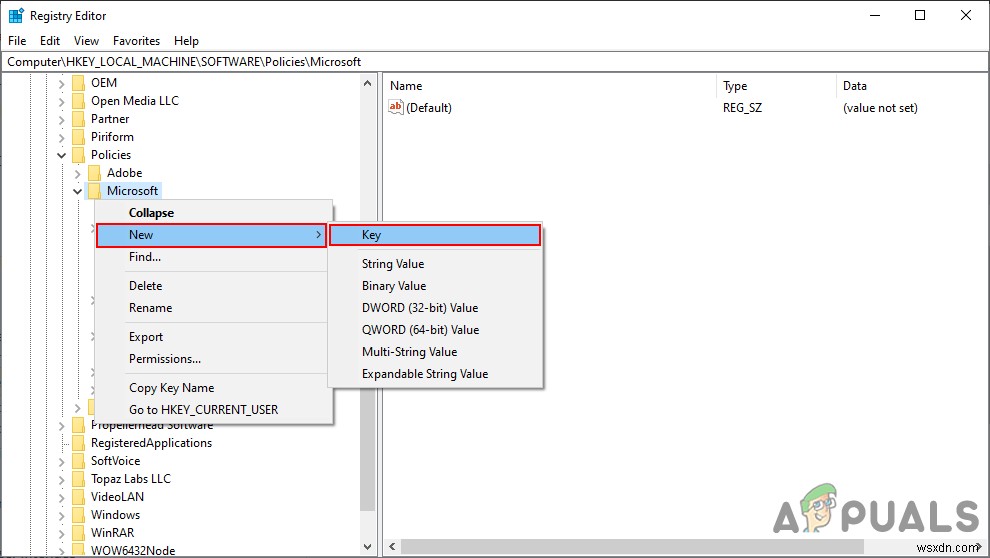
Task: Click the tree pane scroll down arrow
Action: tap(368, 547)
